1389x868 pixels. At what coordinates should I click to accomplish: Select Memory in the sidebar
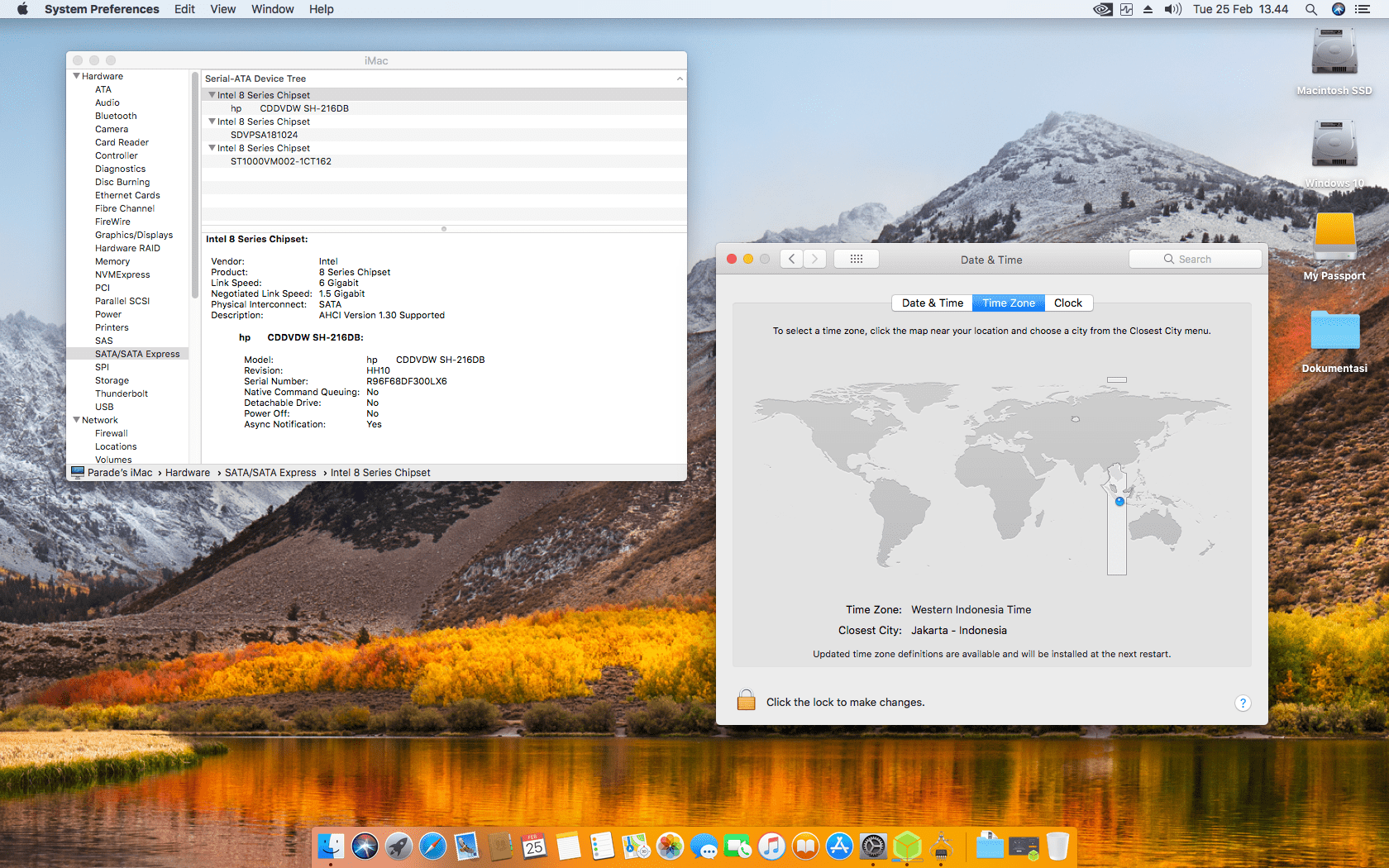(112, 261)
